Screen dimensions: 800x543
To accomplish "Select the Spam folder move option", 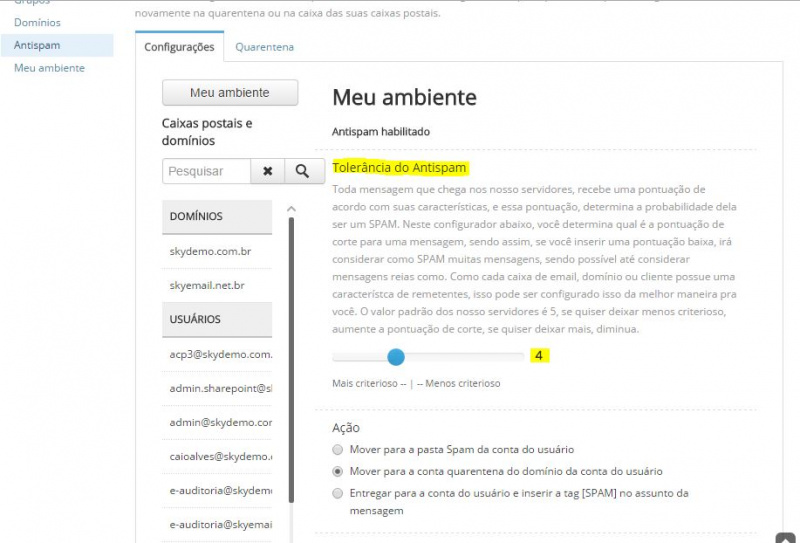I will [x=337, y=450].
